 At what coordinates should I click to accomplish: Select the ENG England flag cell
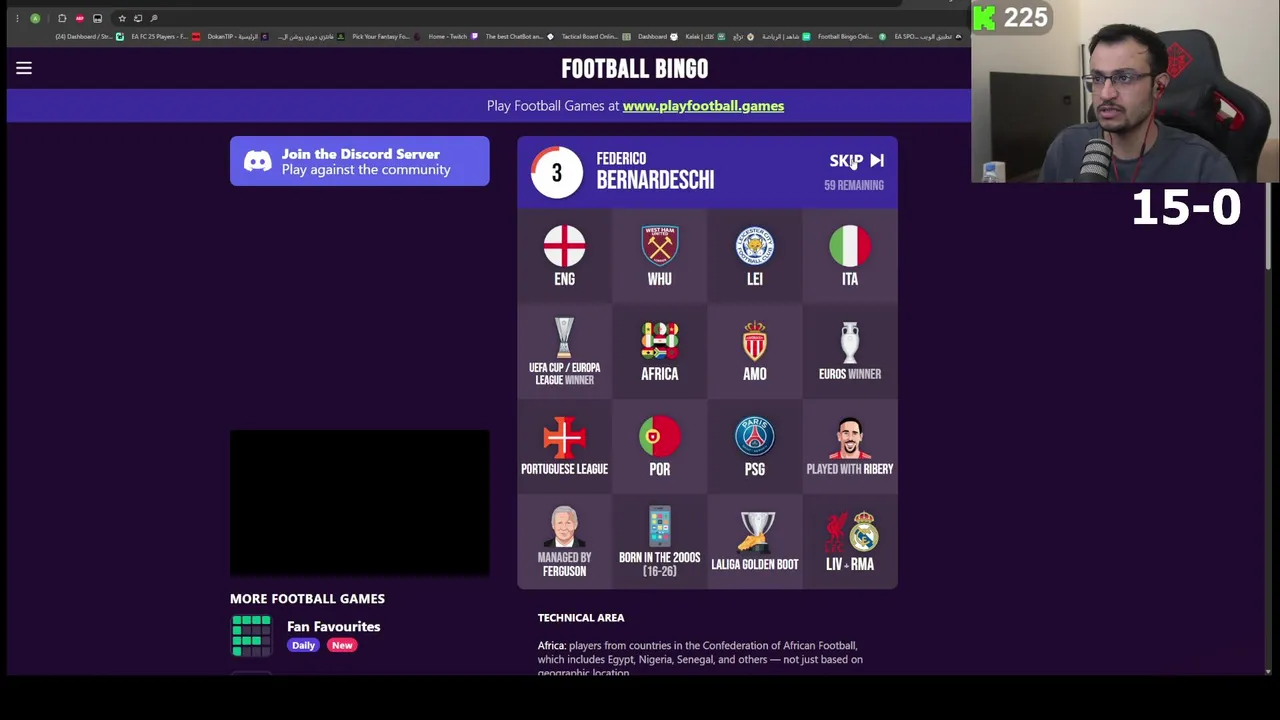[564, 256]
